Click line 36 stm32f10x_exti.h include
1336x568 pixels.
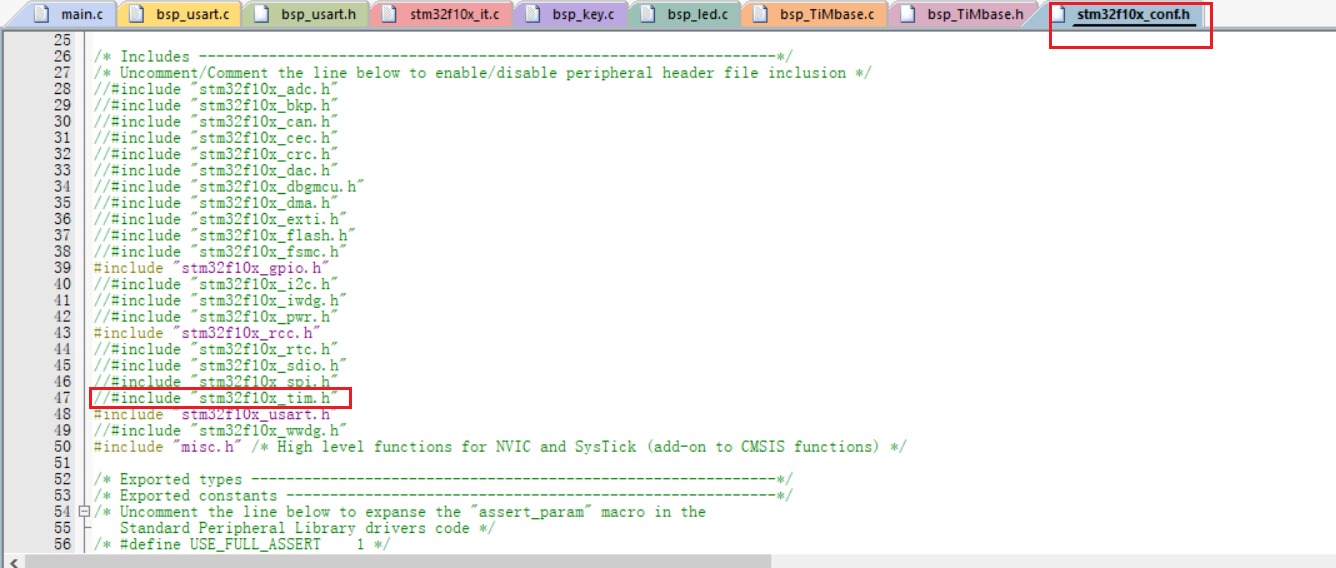[x=219, y=219]
